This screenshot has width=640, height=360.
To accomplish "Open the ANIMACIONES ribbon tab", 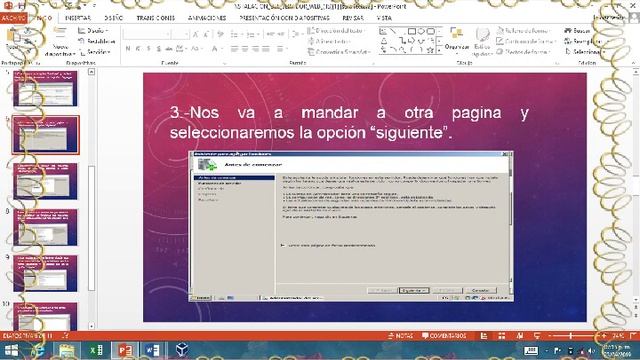I will 207,18.
